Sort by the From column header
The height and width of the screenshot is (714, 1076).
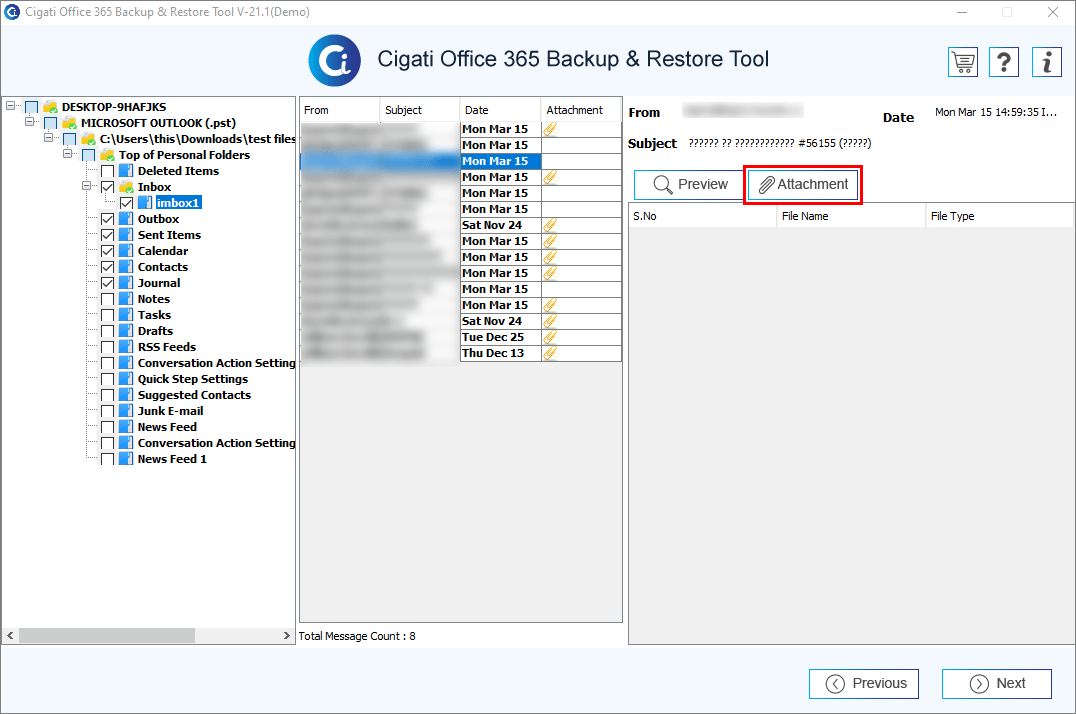pos(340,110)
